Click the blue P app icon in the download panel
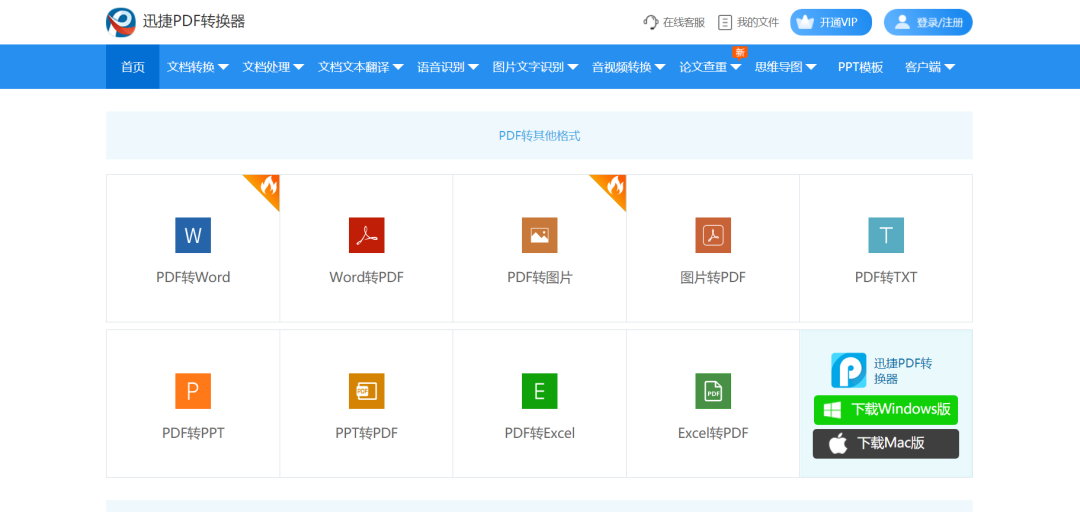Viewport: 1080px width, 512px height. tap(849, 370)
